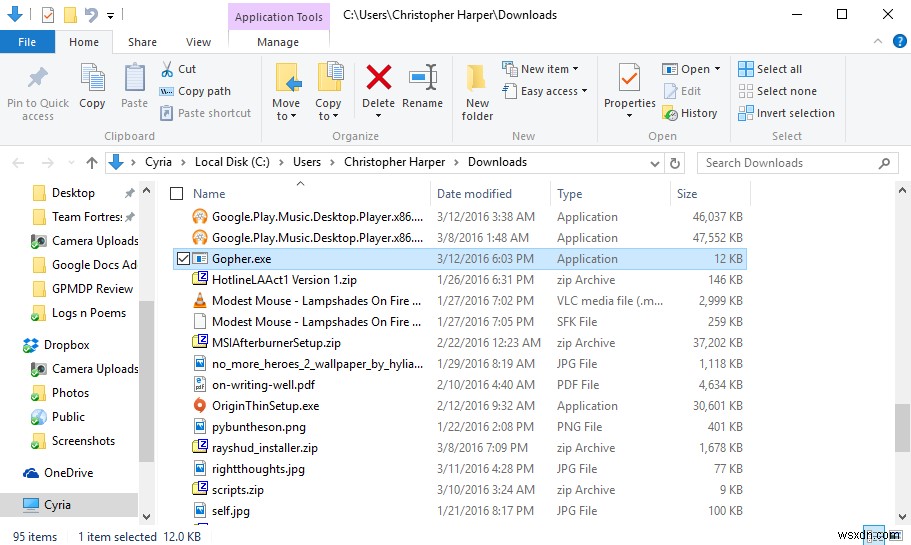
Task: Go to Users in breadcrumb path
Action: 307,162
